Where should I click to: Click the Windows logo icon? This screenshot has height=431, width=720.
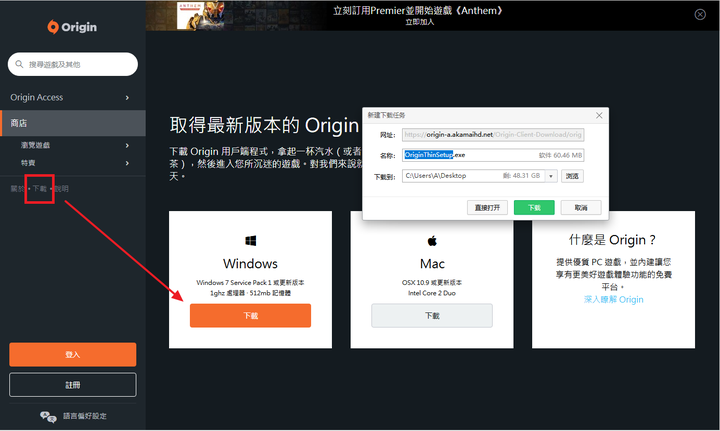point(250,241)
